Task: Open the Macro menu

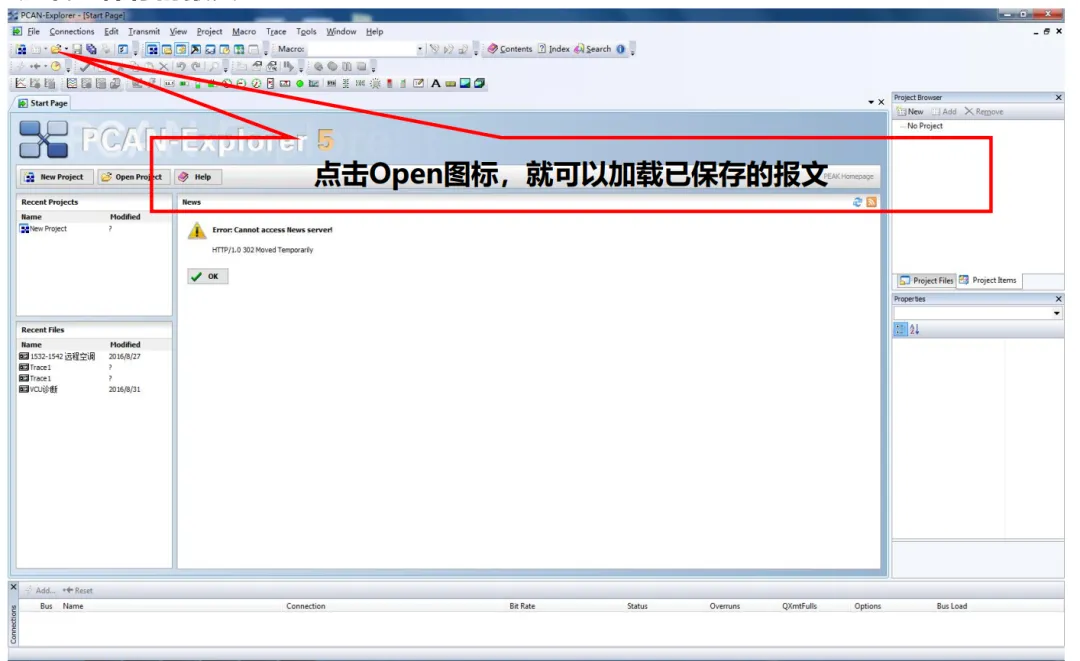Action: (244, 32)
